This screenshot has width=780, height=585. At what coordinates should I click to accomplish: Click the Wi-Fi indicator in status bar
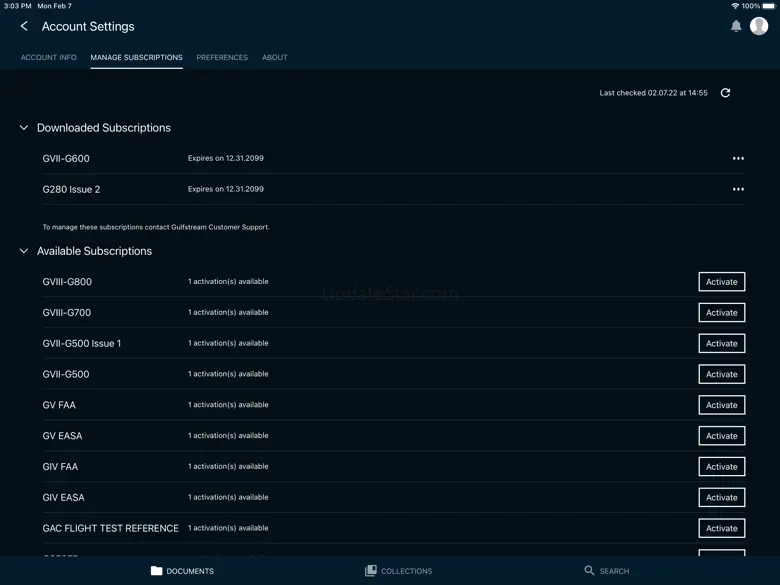(x=735, y=6)
